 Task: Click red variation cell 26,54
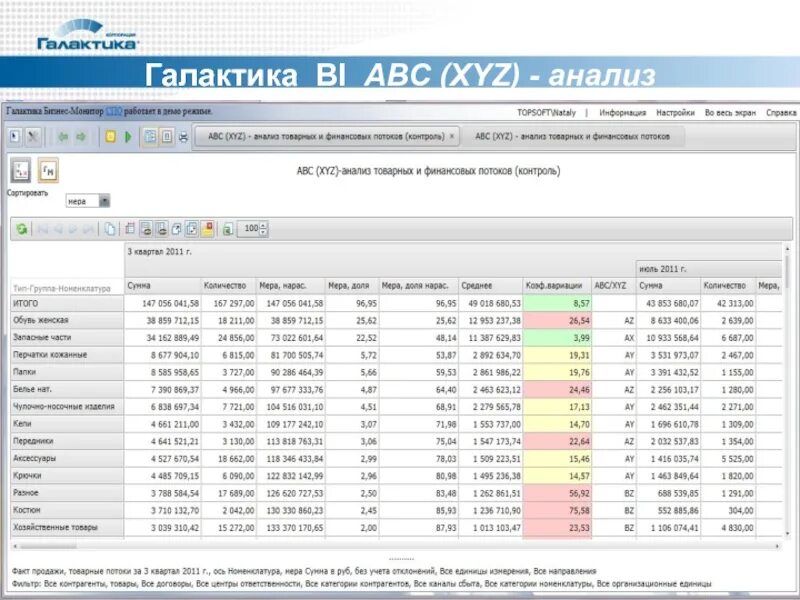(557, 320)
